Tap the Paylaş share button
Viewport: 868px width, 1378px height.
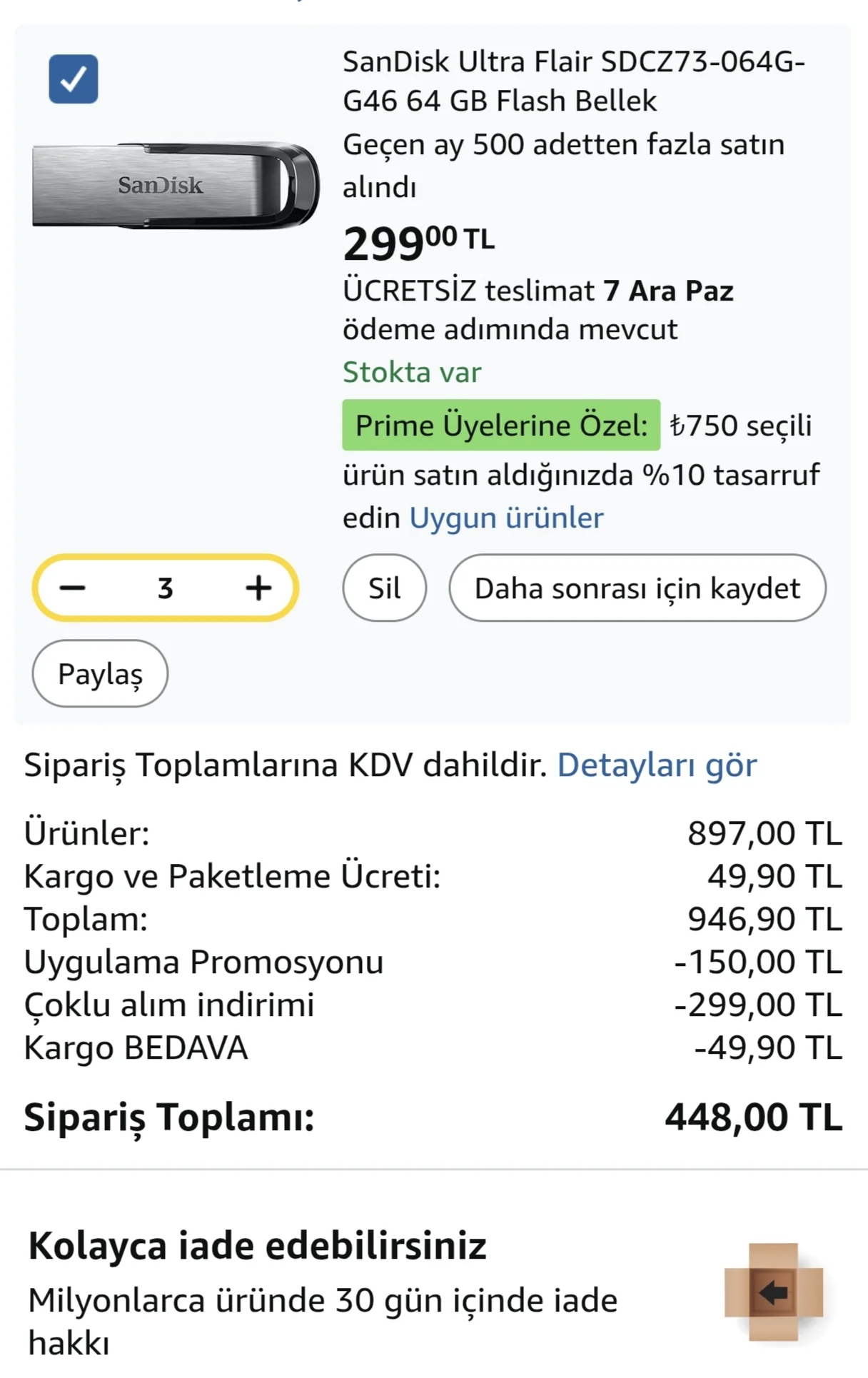tap(100, 673)
